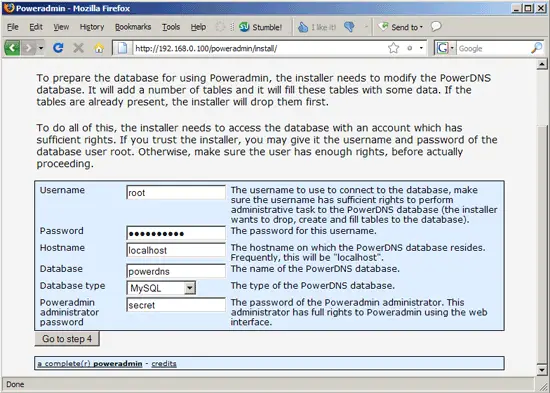Click the StumbleUpon Stumble! button
The height and width of the screenshot is (393, 550).
click(261, 27)
